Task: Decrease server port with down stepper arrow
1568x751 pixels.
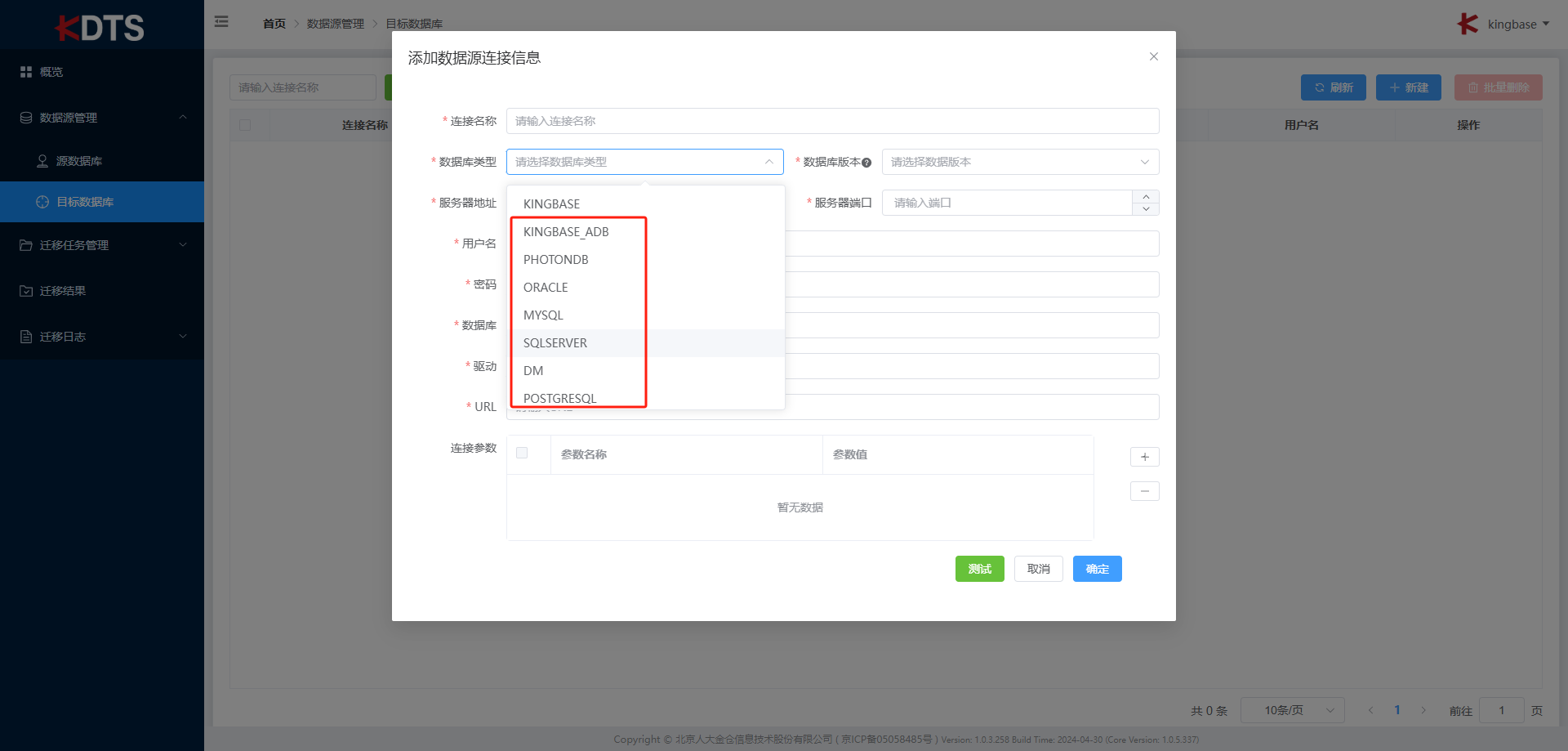Action: click(1146, 209)
